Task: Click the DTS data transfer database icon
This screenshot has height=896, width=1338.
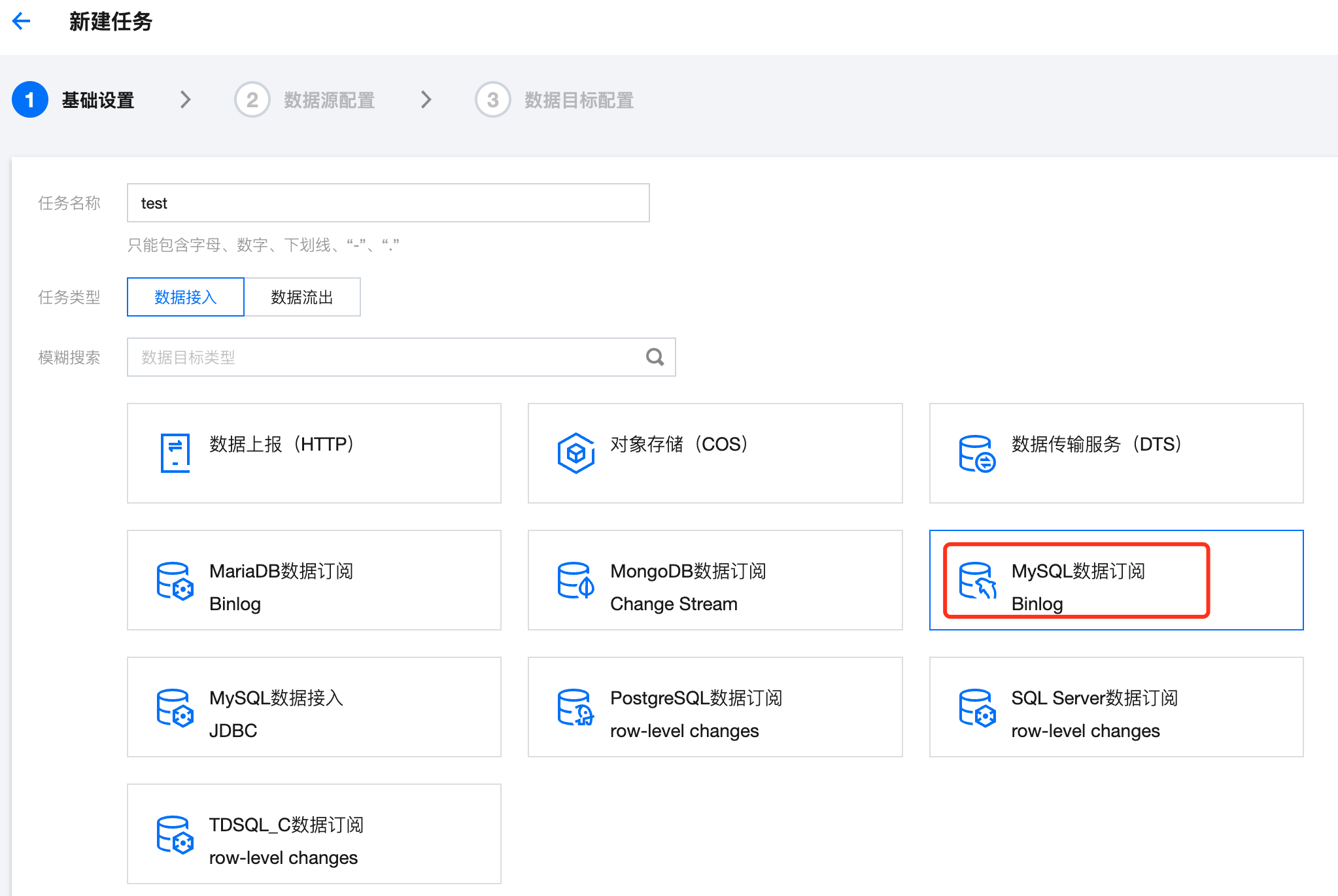Action: click(x=977, y=453)
